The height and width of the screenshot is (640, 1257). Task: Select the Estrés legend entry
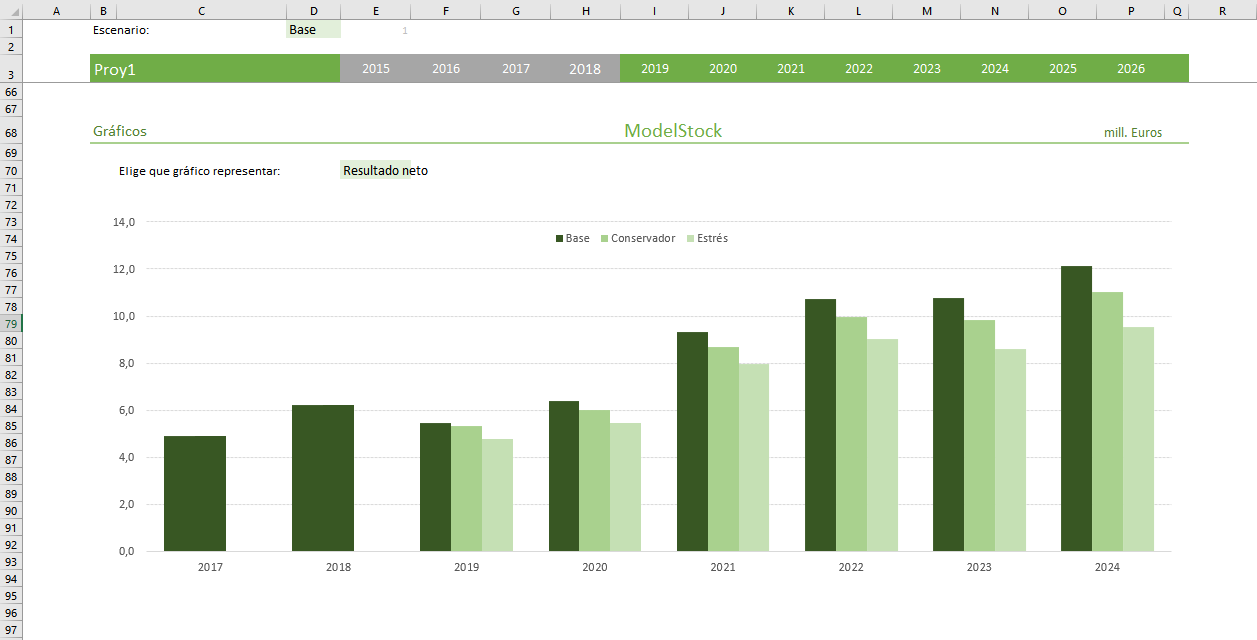707,239
